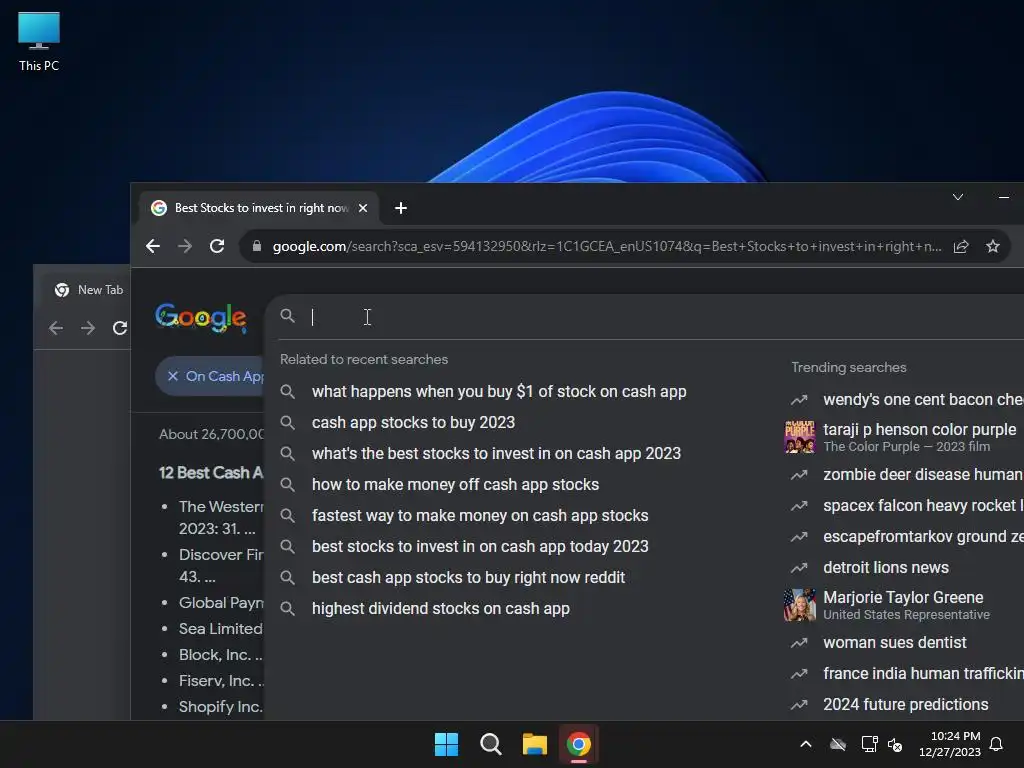Open network status tray icon

(x=869, y=744)
